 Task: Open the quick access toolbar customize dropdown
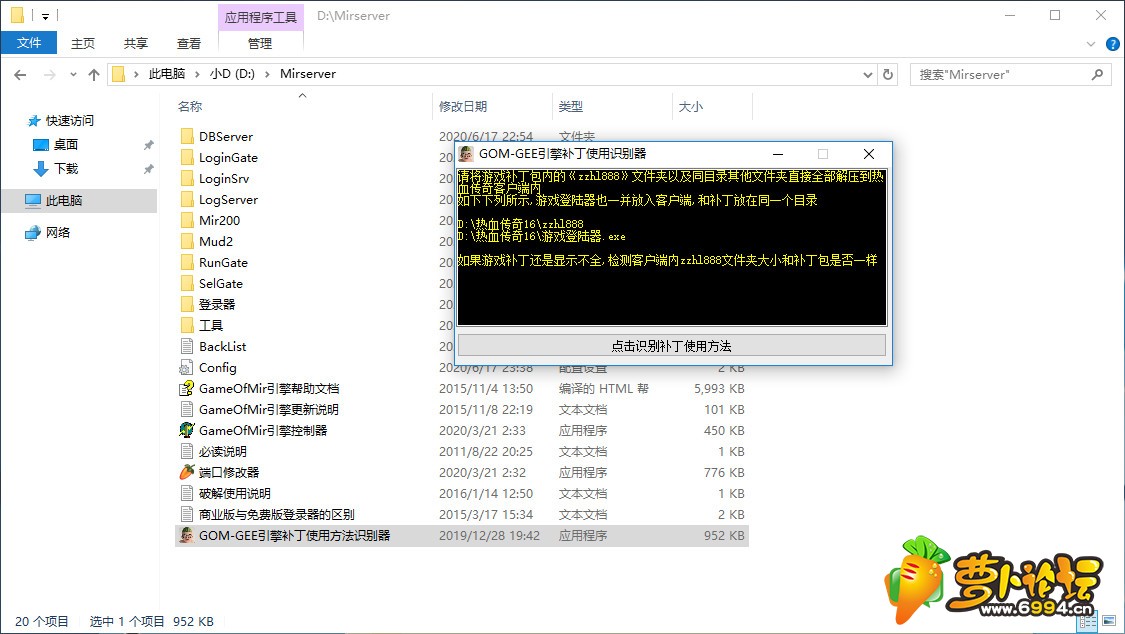44,16
